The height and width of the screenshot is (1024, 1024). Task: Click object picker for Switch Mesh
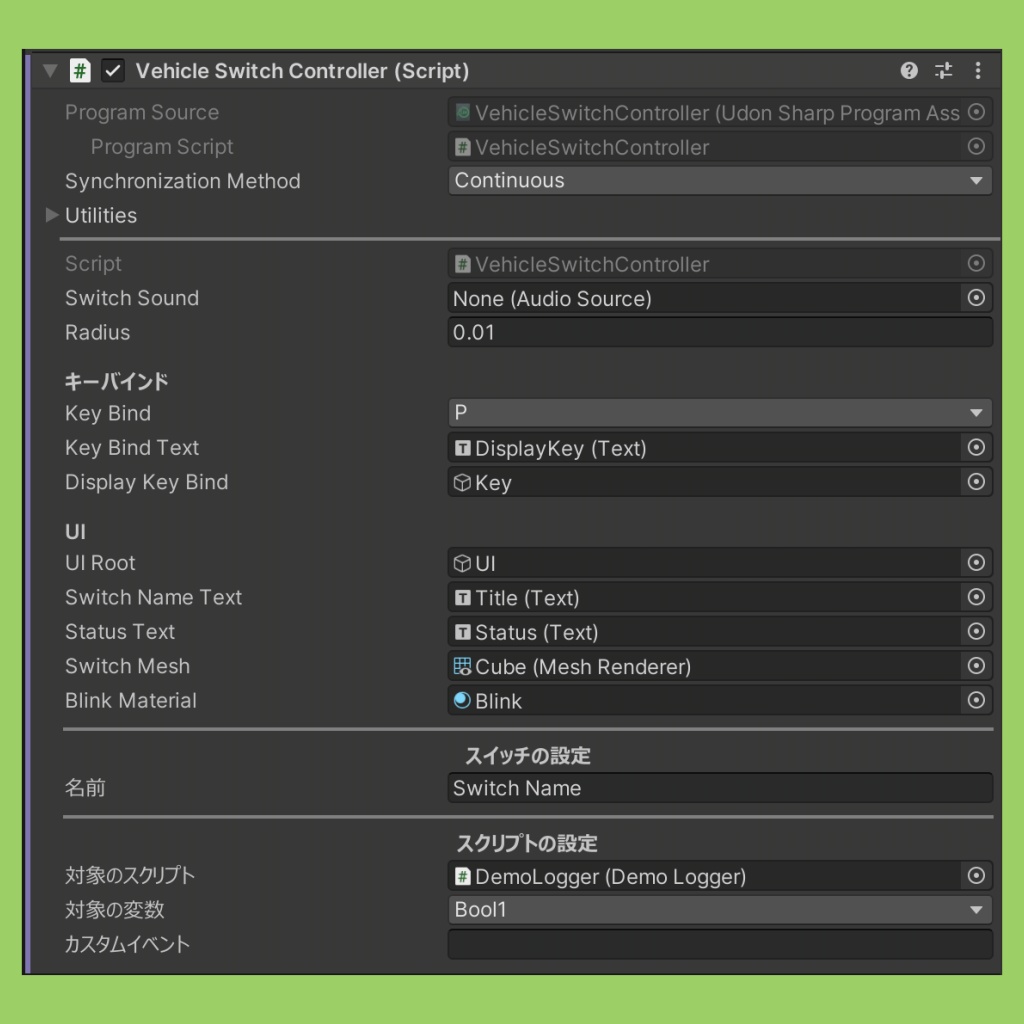tap(976, 666)
